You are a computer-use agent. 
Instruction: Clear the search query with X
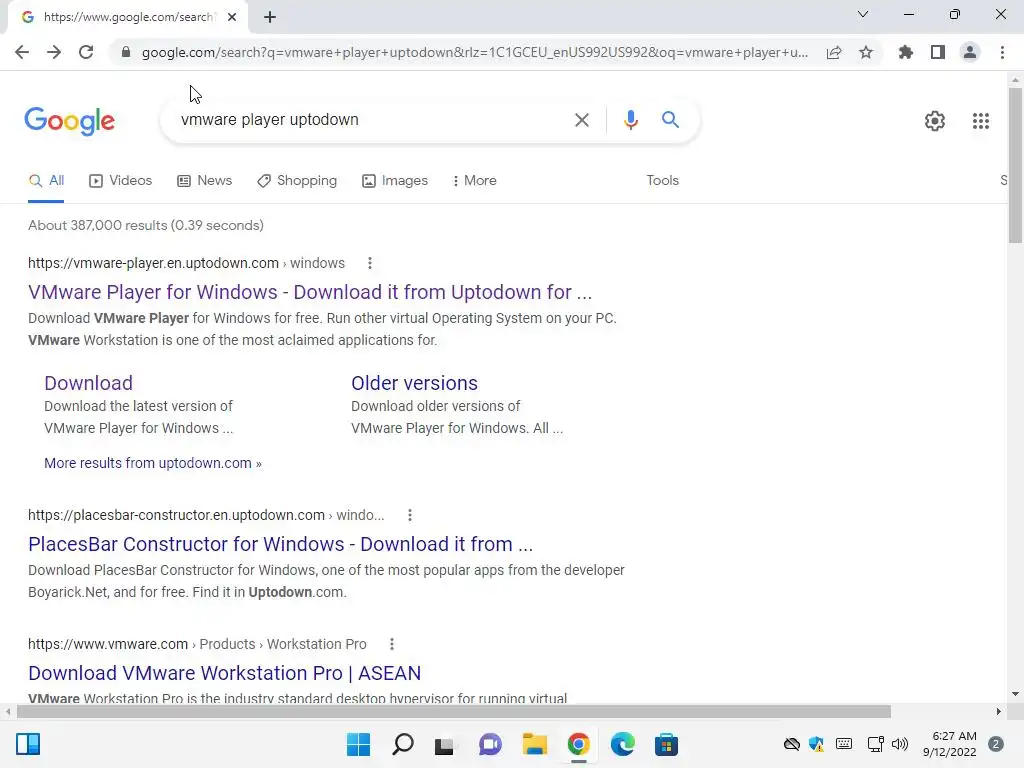point(582,120)
